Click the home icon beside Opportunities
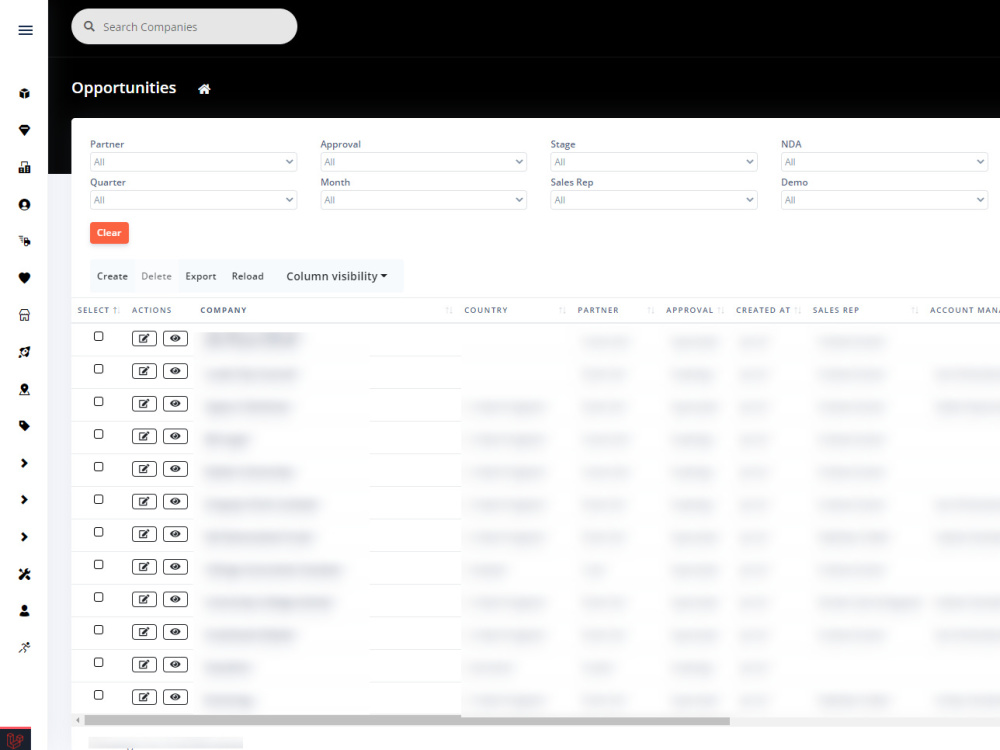Screen dimensions: 1000x750 [204, 89]
